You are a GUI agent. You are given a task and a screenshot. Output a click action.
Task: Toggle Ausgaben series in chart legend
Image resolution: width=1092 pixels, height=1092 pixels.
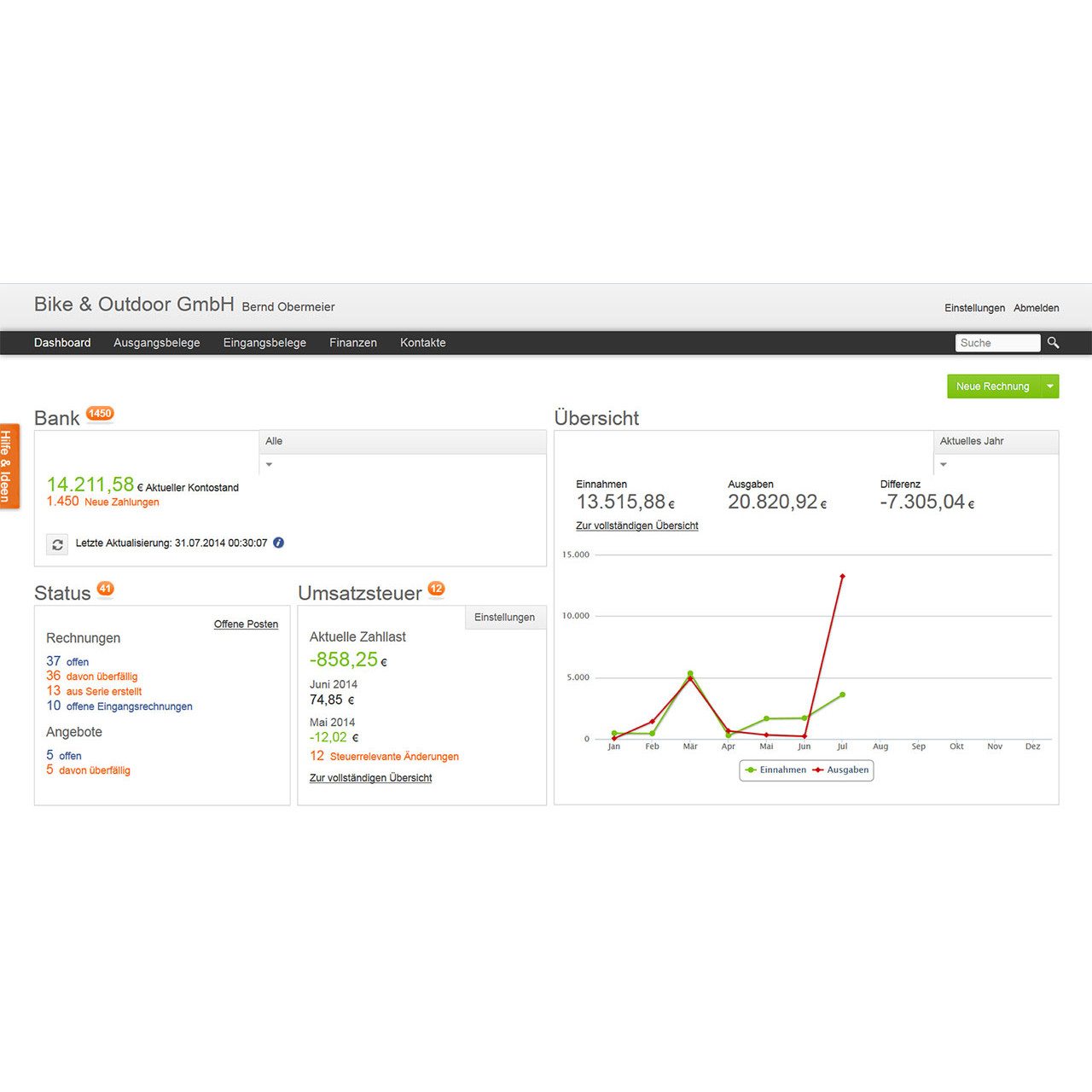[840, 770]
